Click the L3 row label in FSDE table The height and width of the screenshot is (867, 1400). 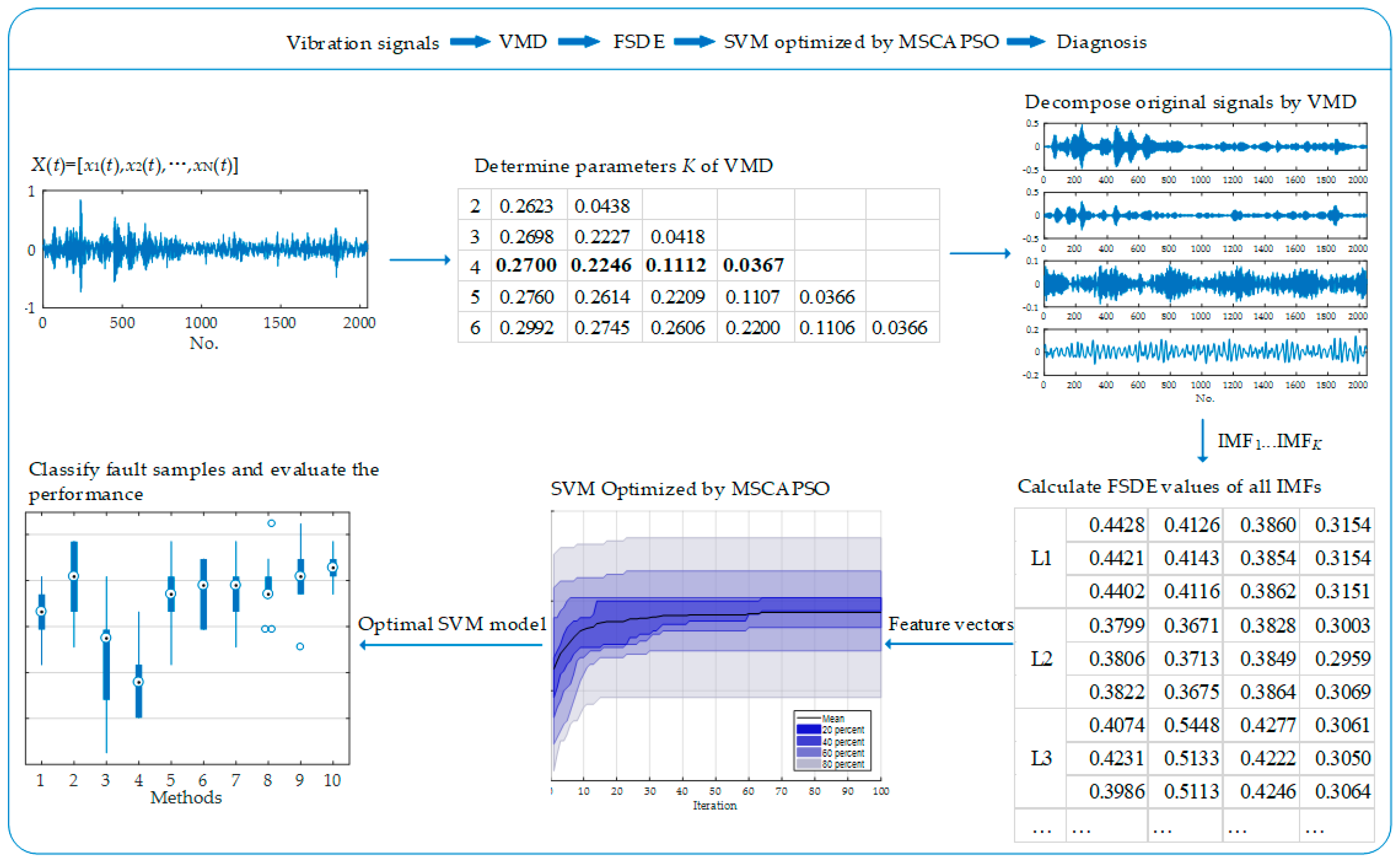point(1041,758)
